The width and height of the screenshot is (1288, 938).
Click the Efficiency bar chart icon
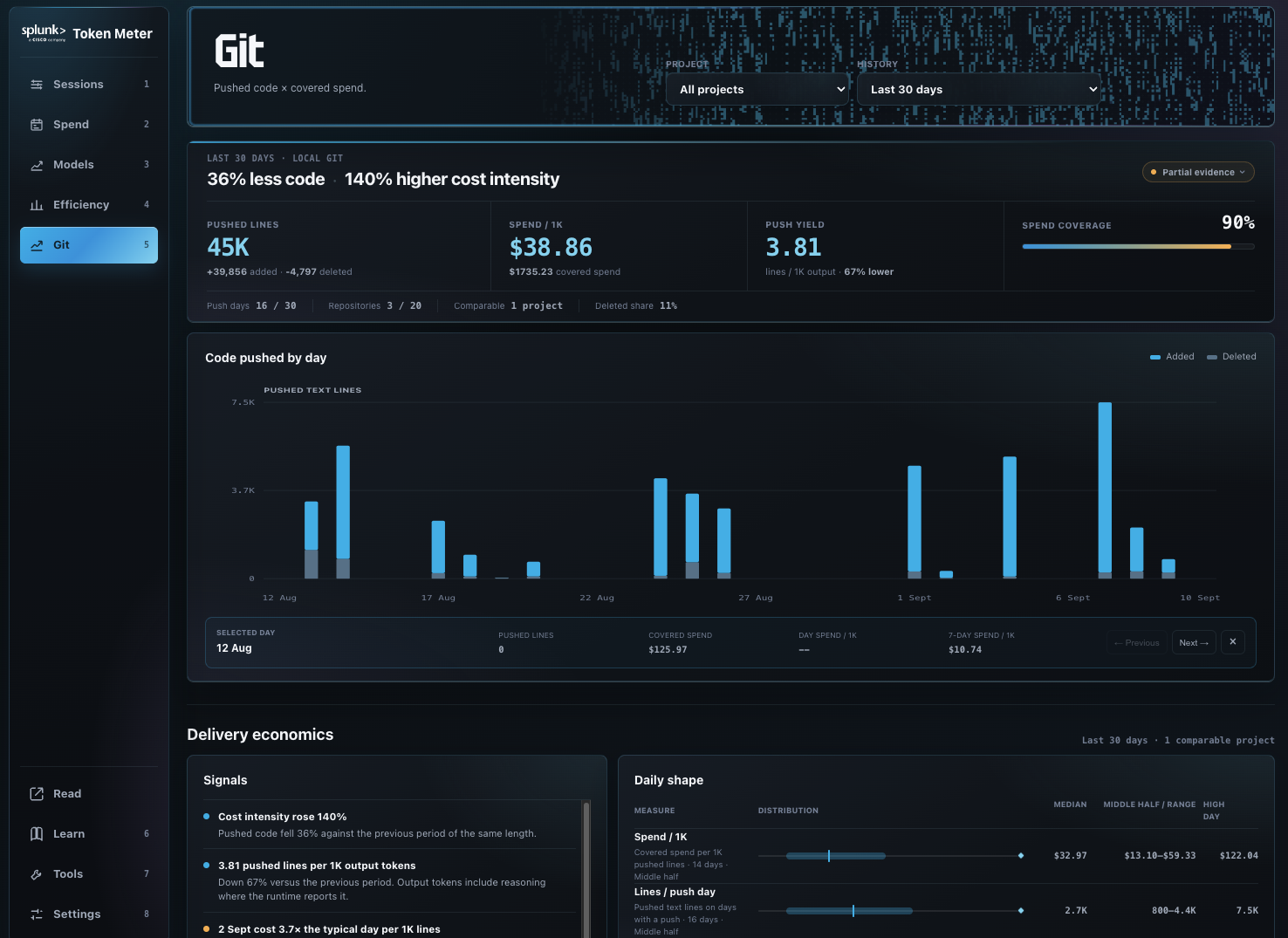37,205
